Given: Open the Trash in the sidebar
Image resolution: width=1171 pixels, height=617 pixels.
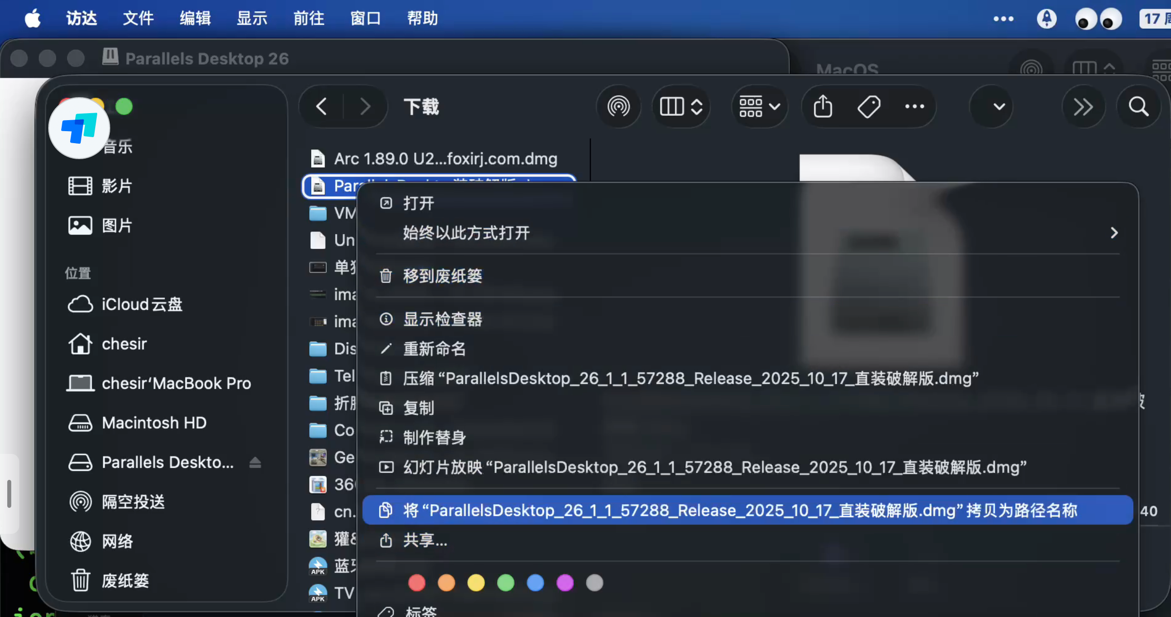Looking at the screenshot, I should [125, 580].
